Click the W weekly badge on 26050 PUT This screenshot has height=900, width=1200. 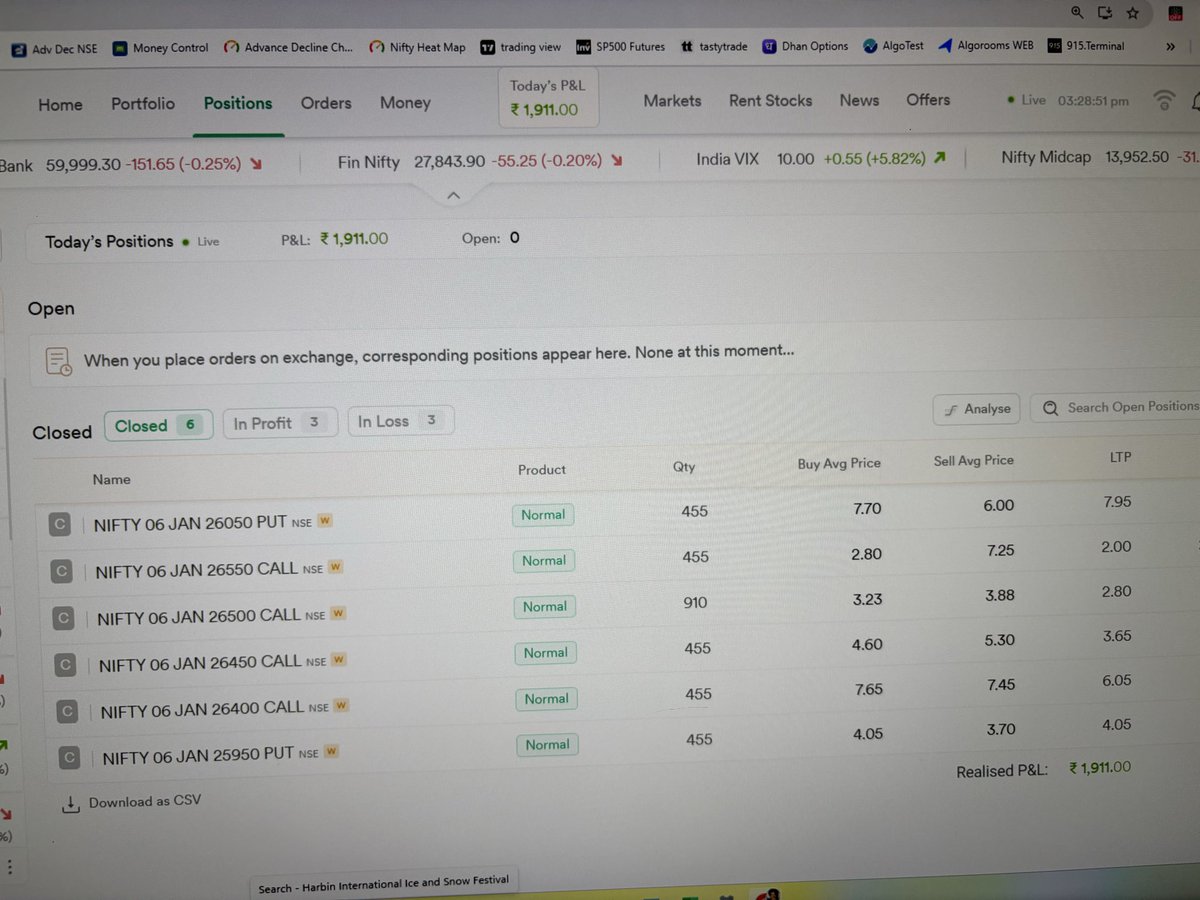tap(325, 521)
